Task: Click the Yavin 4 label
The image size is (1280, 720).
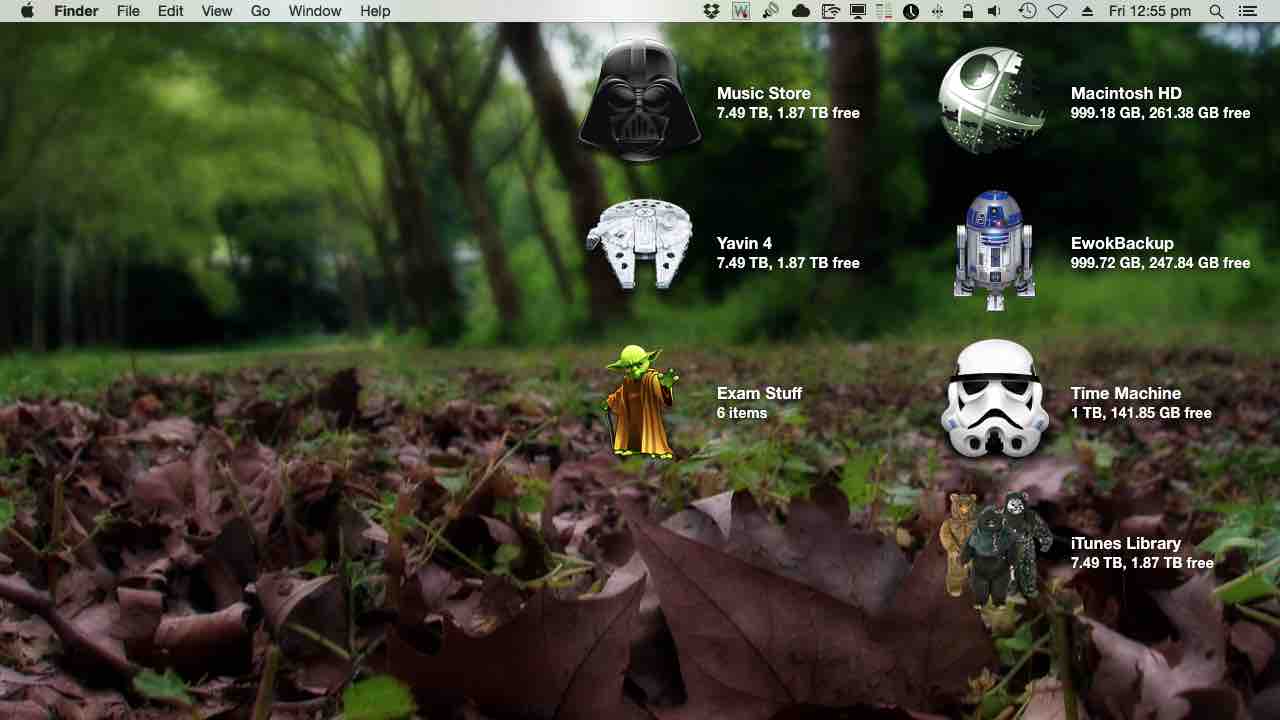Action: (x=744, y=243)
